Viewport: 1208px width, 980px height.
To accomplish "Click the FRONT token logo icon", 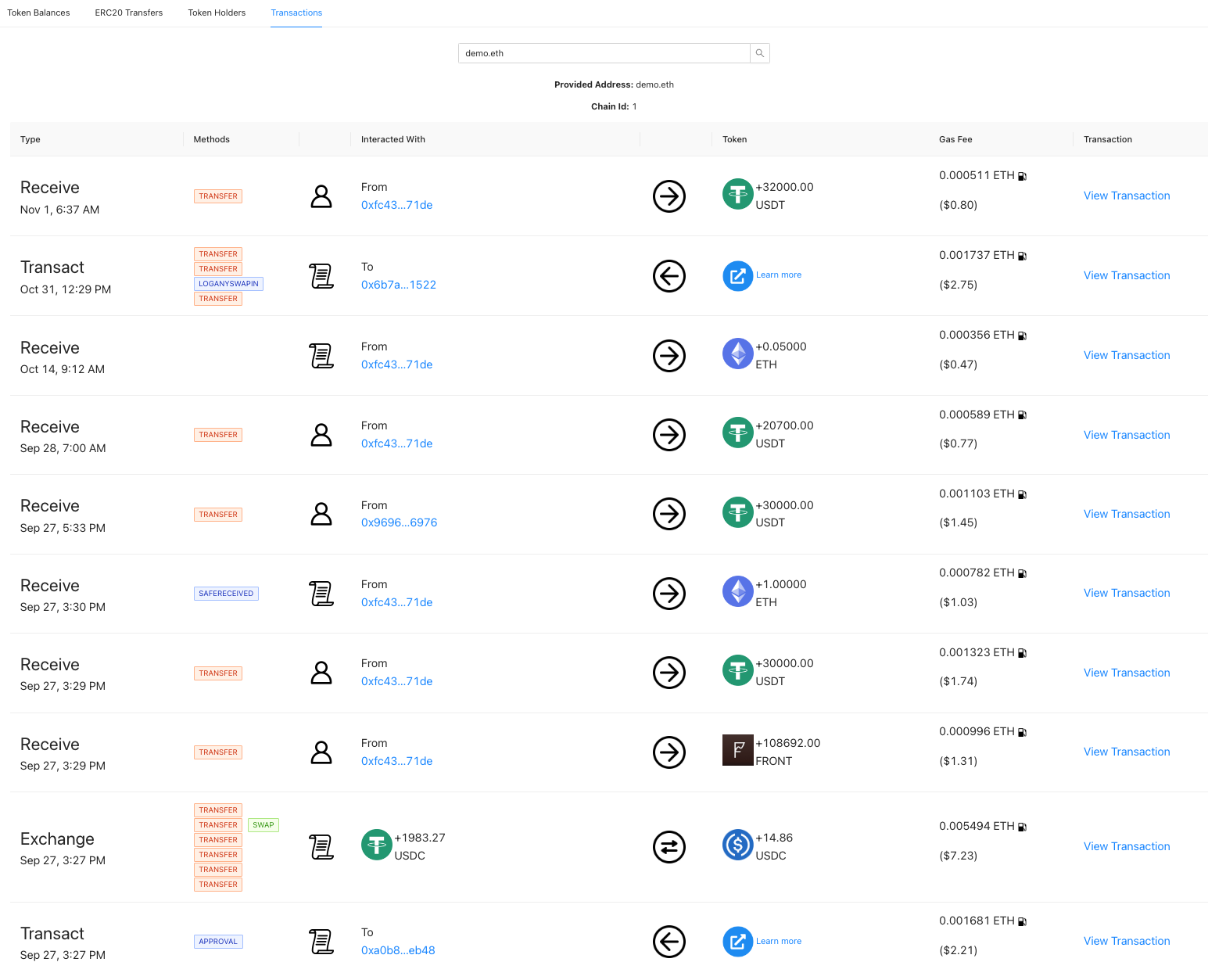I will pyautogui.click(x=737, y=751).
